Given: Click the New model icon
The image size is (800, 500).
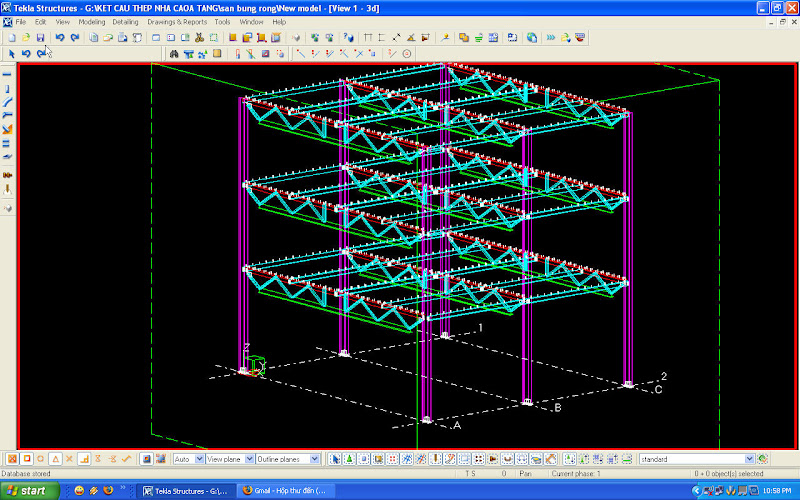Looking at the screenshot, I should tap(11, 37).
